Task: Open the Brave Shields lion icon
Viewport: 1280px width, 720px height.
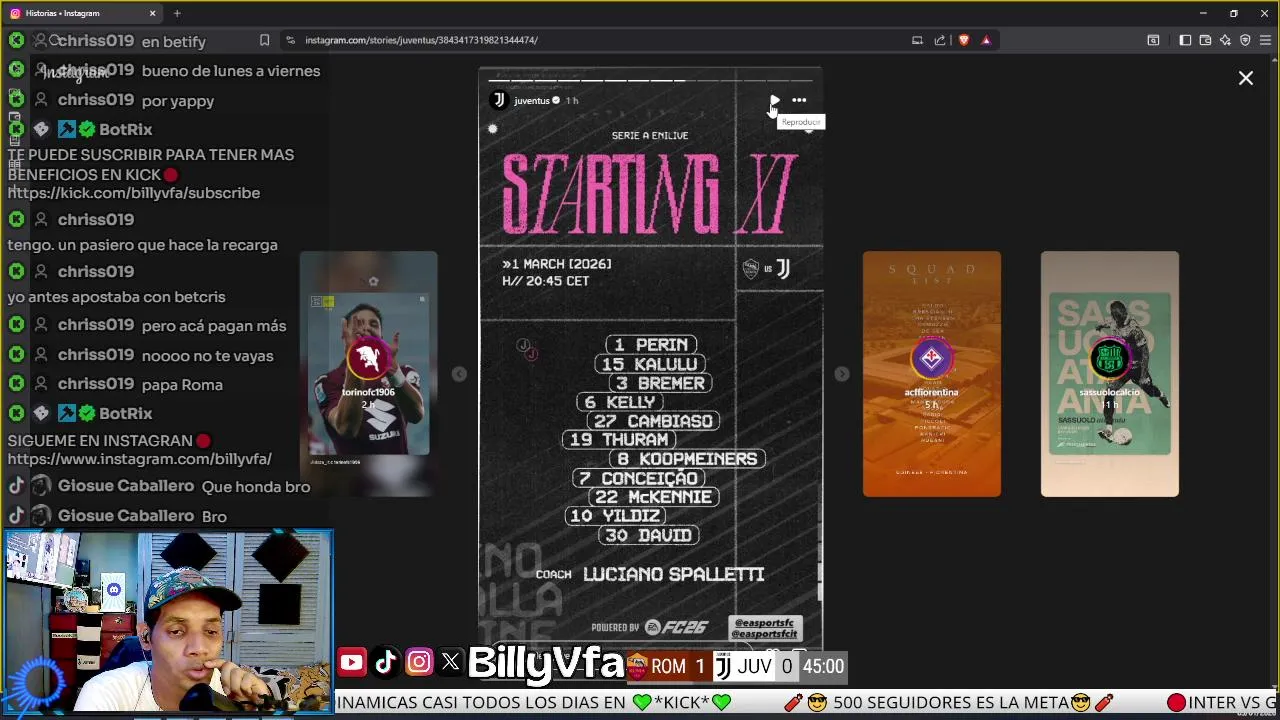Action: [963, 40]
